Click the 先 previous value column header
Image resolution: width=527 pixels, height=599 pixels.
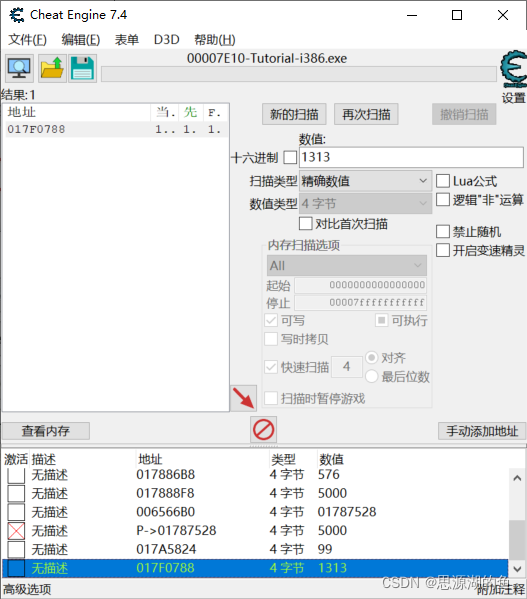pos(190,112)
